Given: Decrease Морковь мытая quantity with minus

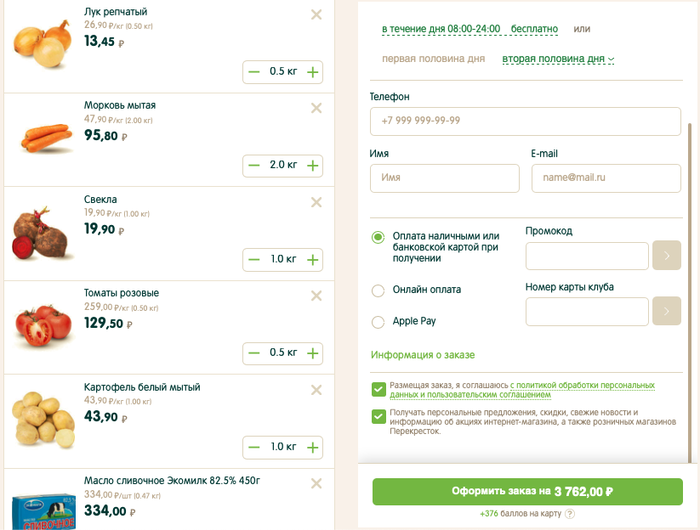Looking at the screenshot, I should (x=254, y=165).
